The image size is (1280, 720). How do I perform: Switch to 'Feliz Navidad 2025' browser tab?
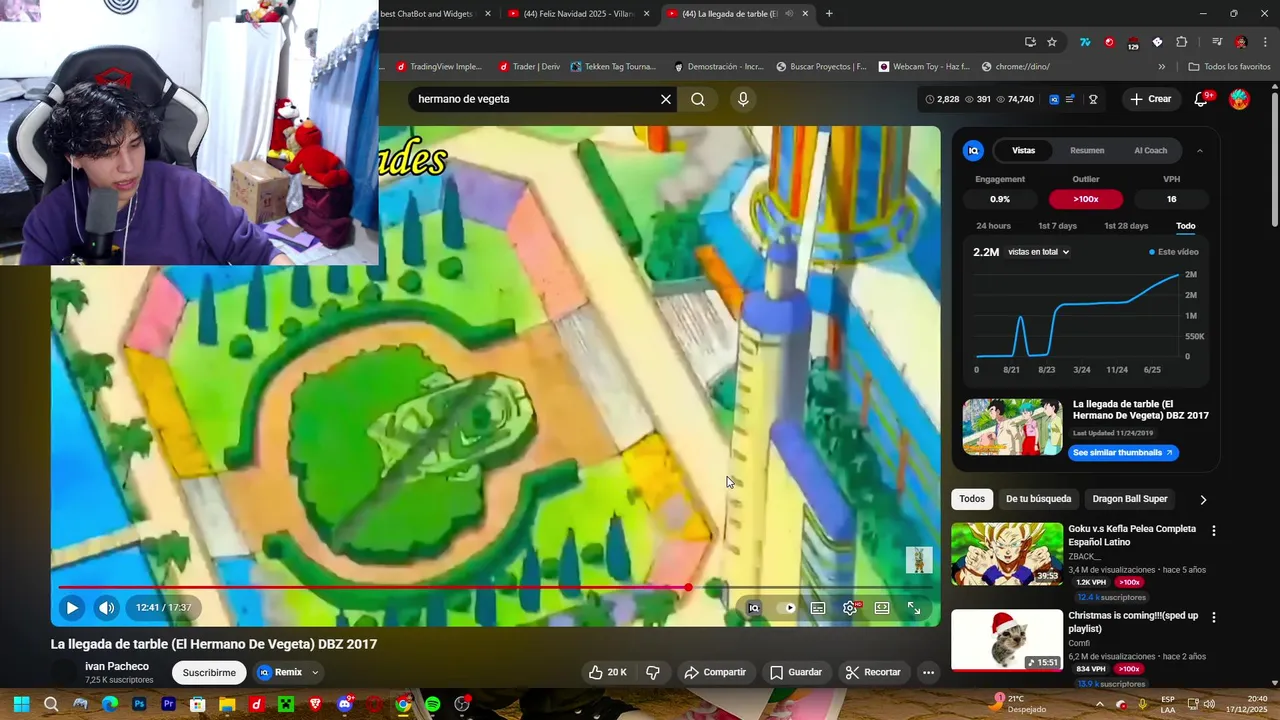[580, 13]
